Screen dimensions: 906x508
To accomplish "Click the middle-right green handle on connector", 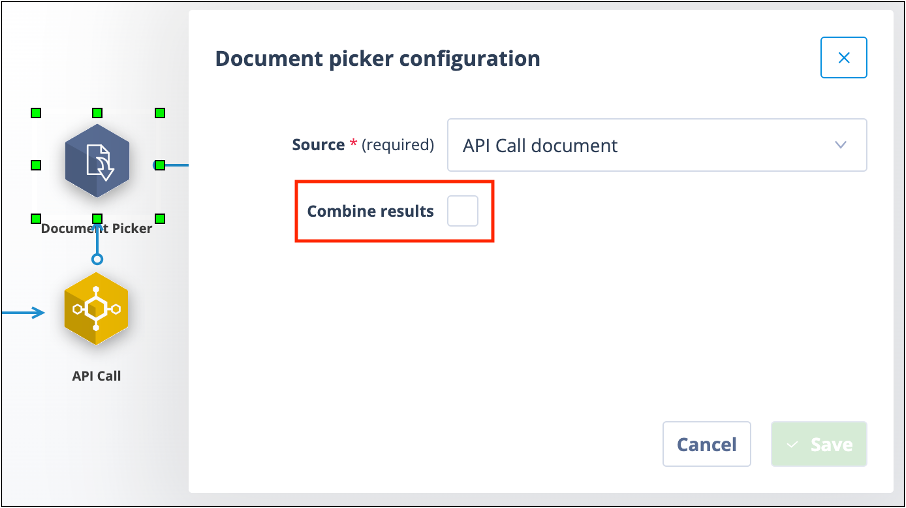I will pos(160,165).
